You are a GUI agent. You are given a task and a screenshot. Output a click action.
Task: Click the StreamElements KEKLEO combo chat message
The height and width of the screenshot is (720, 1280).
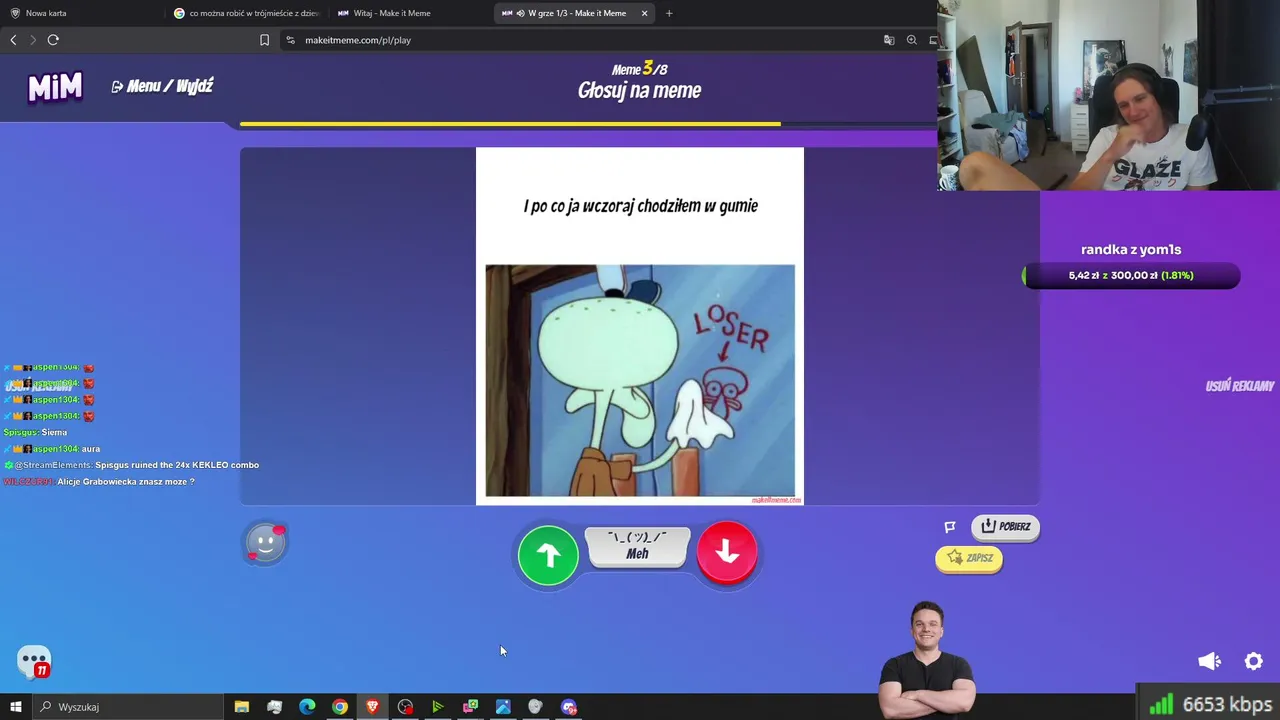point(131,465)
